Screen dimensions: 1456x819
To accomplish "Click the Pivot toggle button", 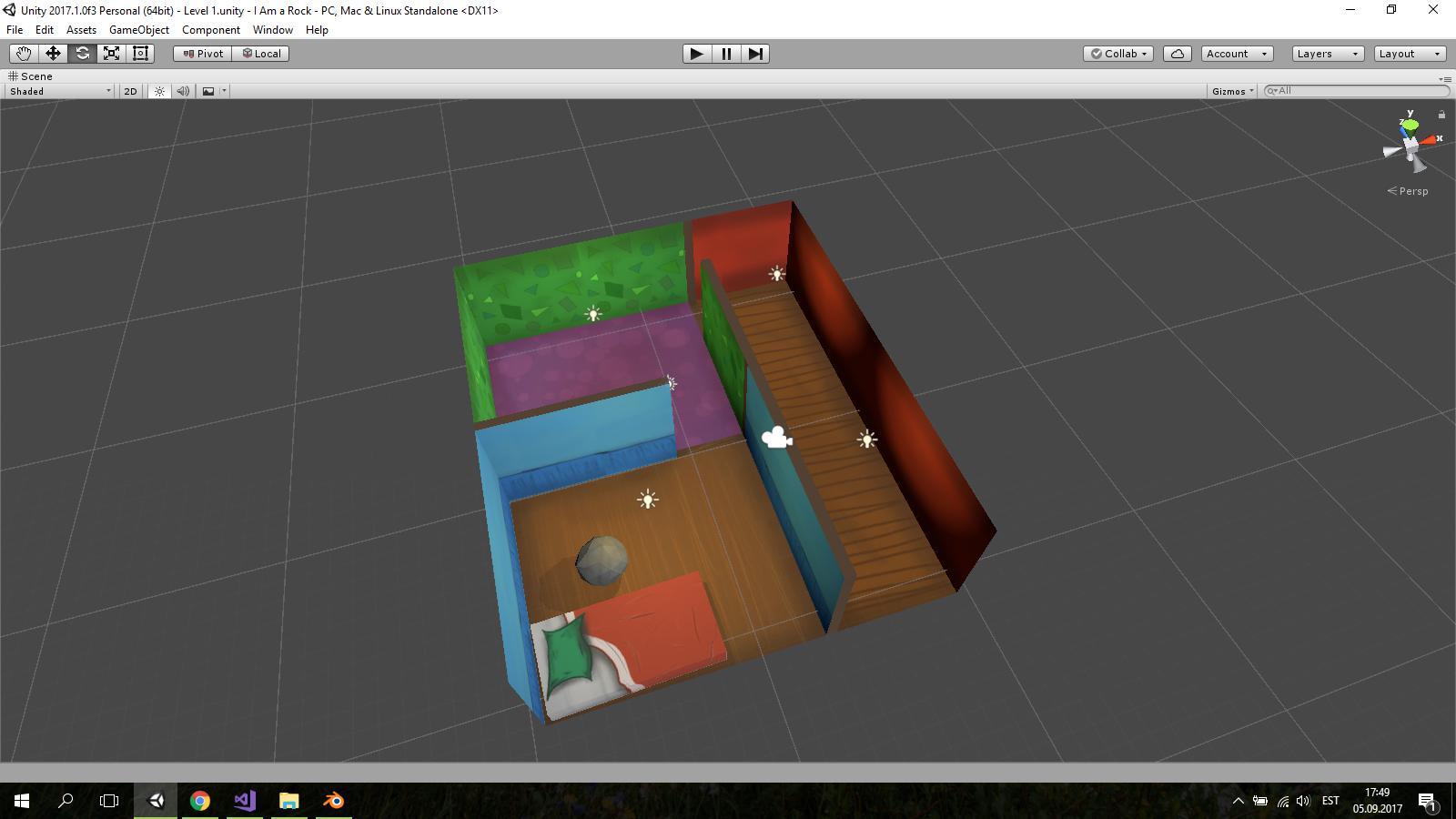I will pyautogui.click(x=203, y=54).
